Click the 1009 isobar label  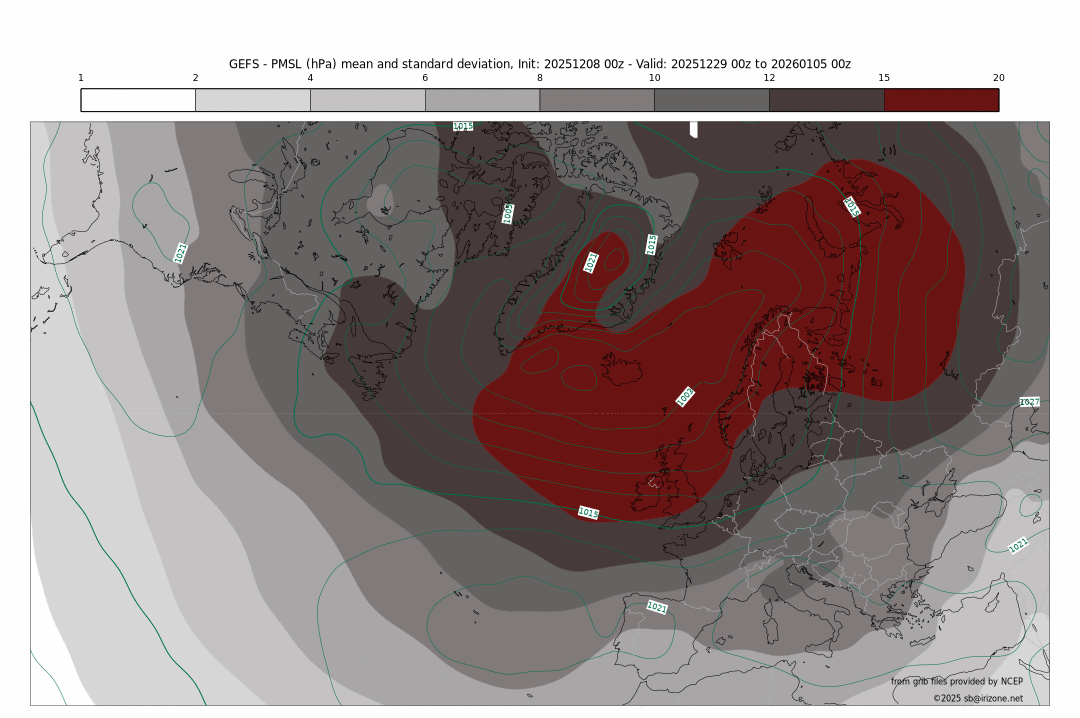(508, 213)
